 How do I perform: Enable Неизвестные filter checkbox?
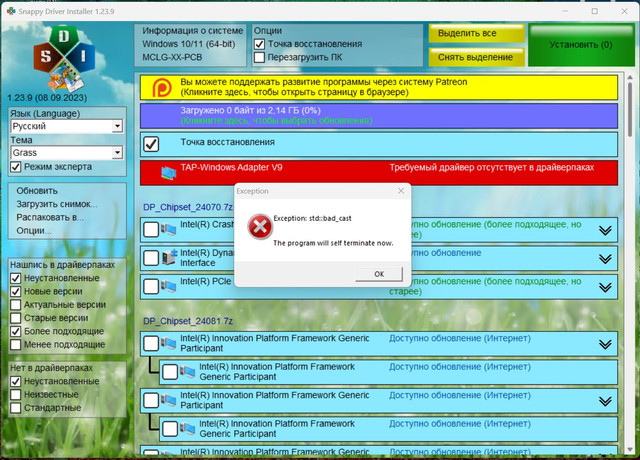tap(16, 395)
